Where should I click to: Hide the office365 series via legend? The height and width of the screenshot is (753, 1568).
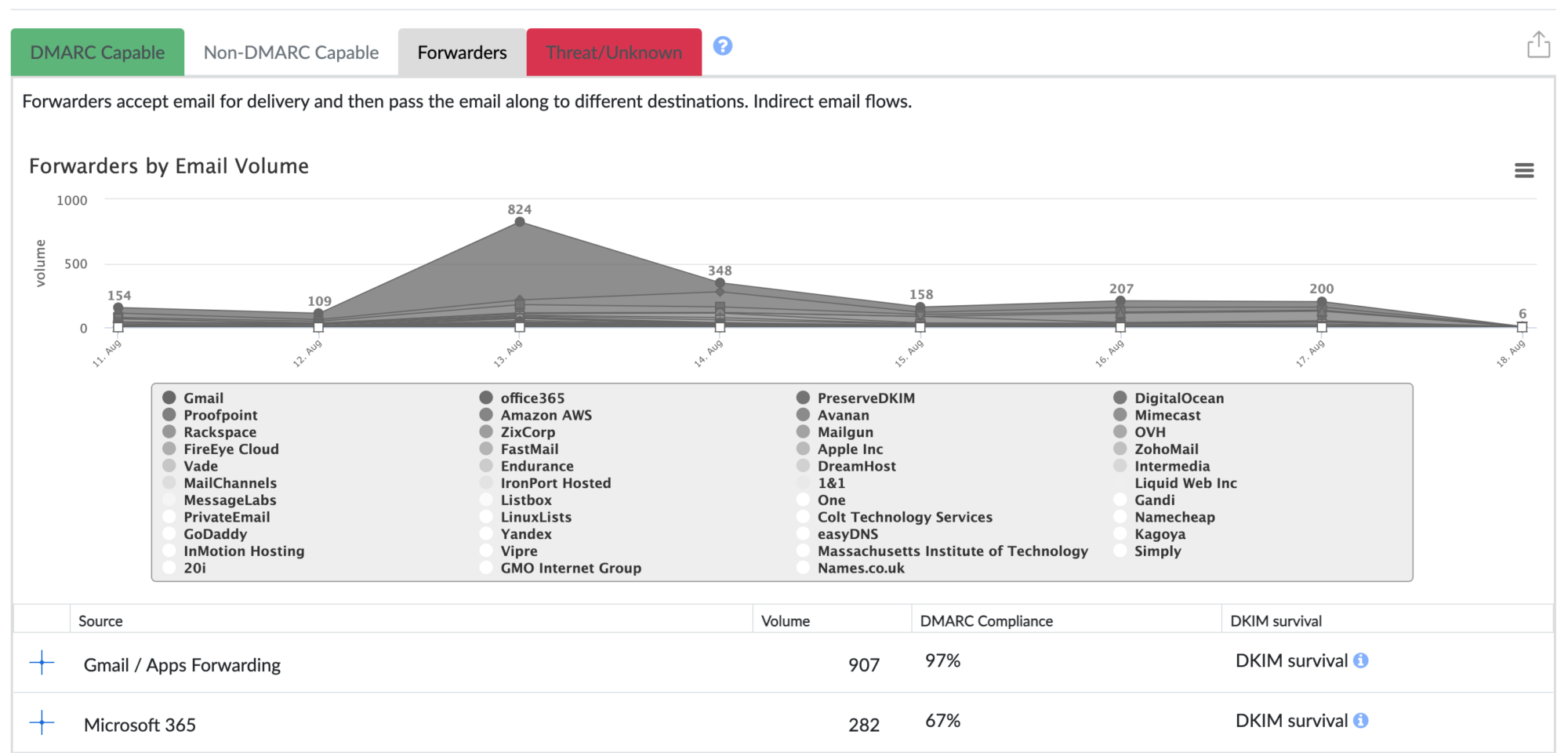522,398
